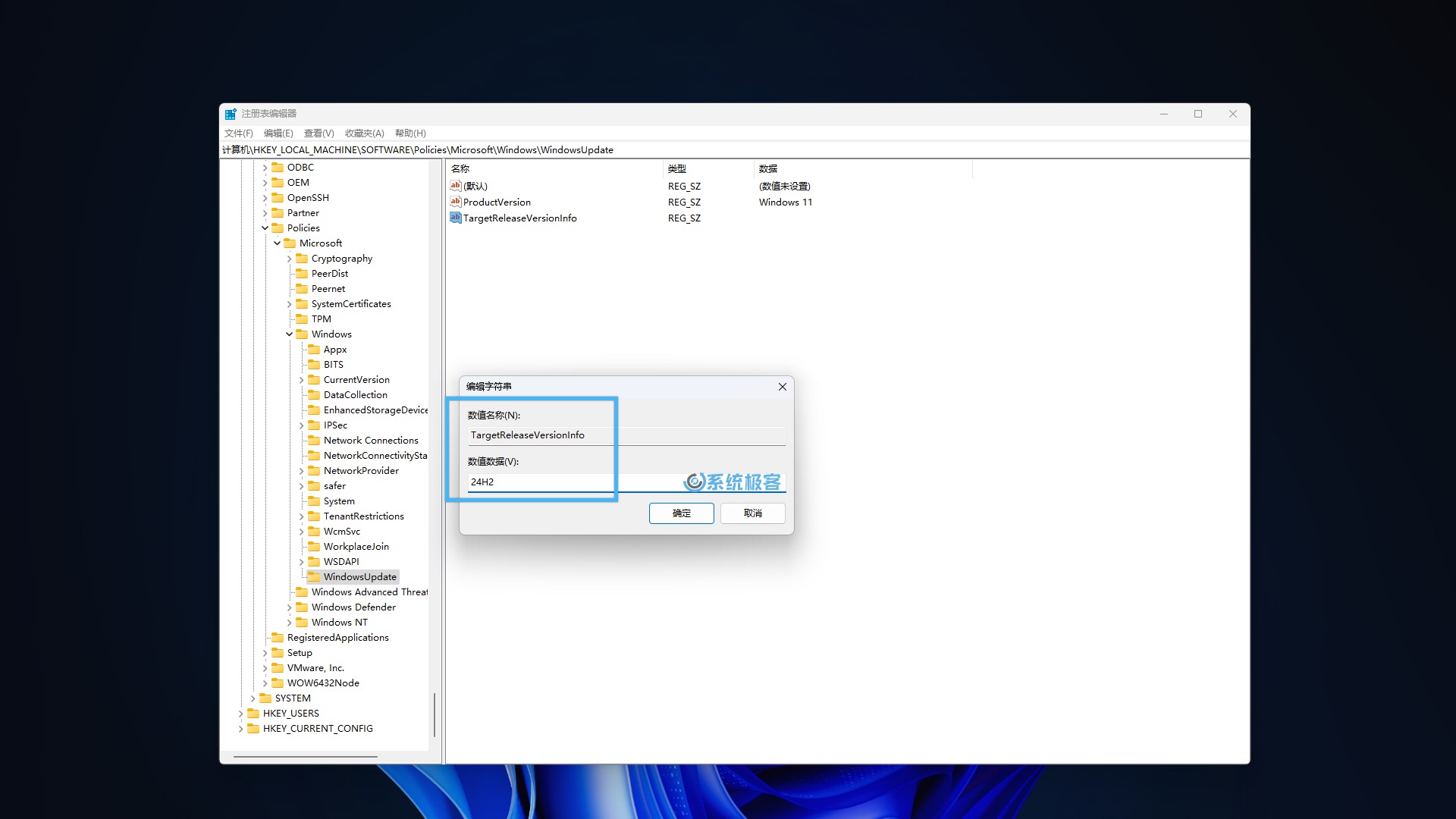Click the HKEY_USERS folder icon
The height and width of the screenshot is (819, 1456).
pos(253,714)
